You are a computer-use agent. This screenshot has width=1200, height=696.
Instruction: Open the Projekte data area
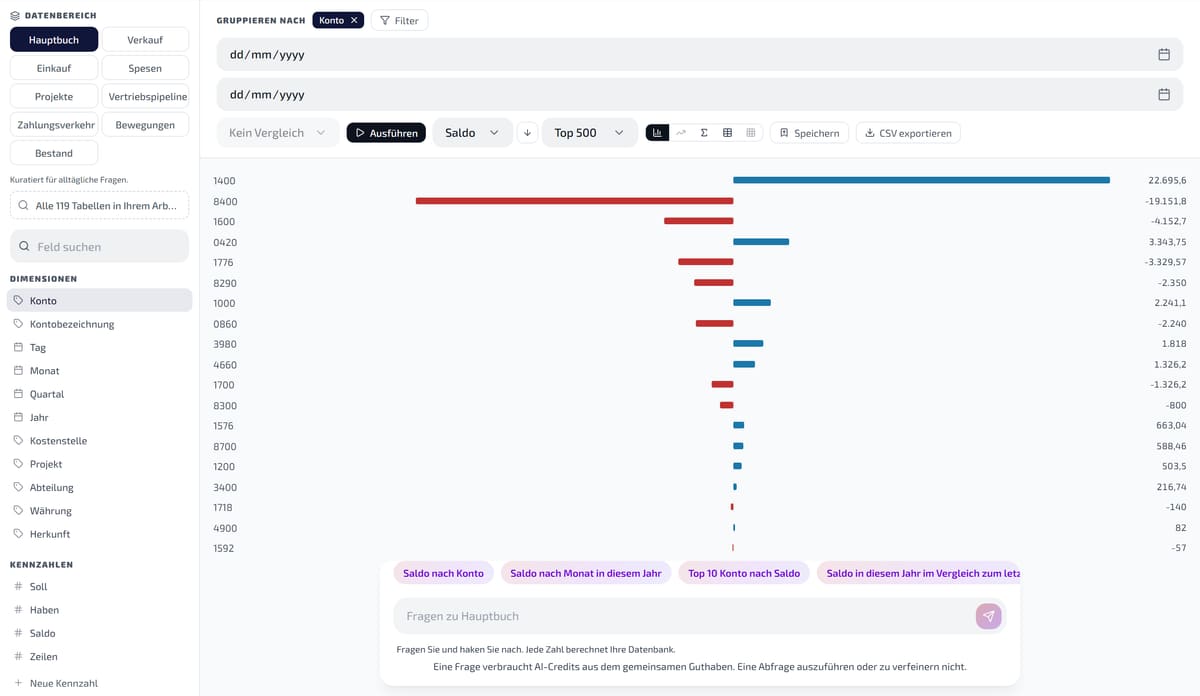54,97
